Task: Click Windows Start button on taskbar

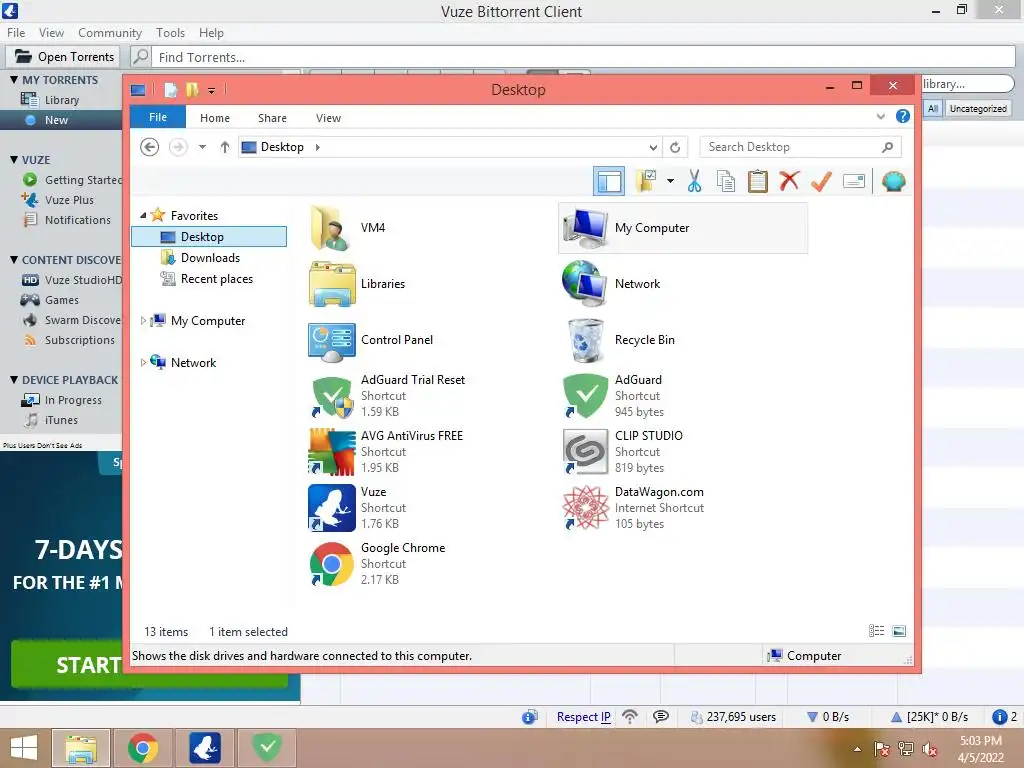Action: coord(24,748)
